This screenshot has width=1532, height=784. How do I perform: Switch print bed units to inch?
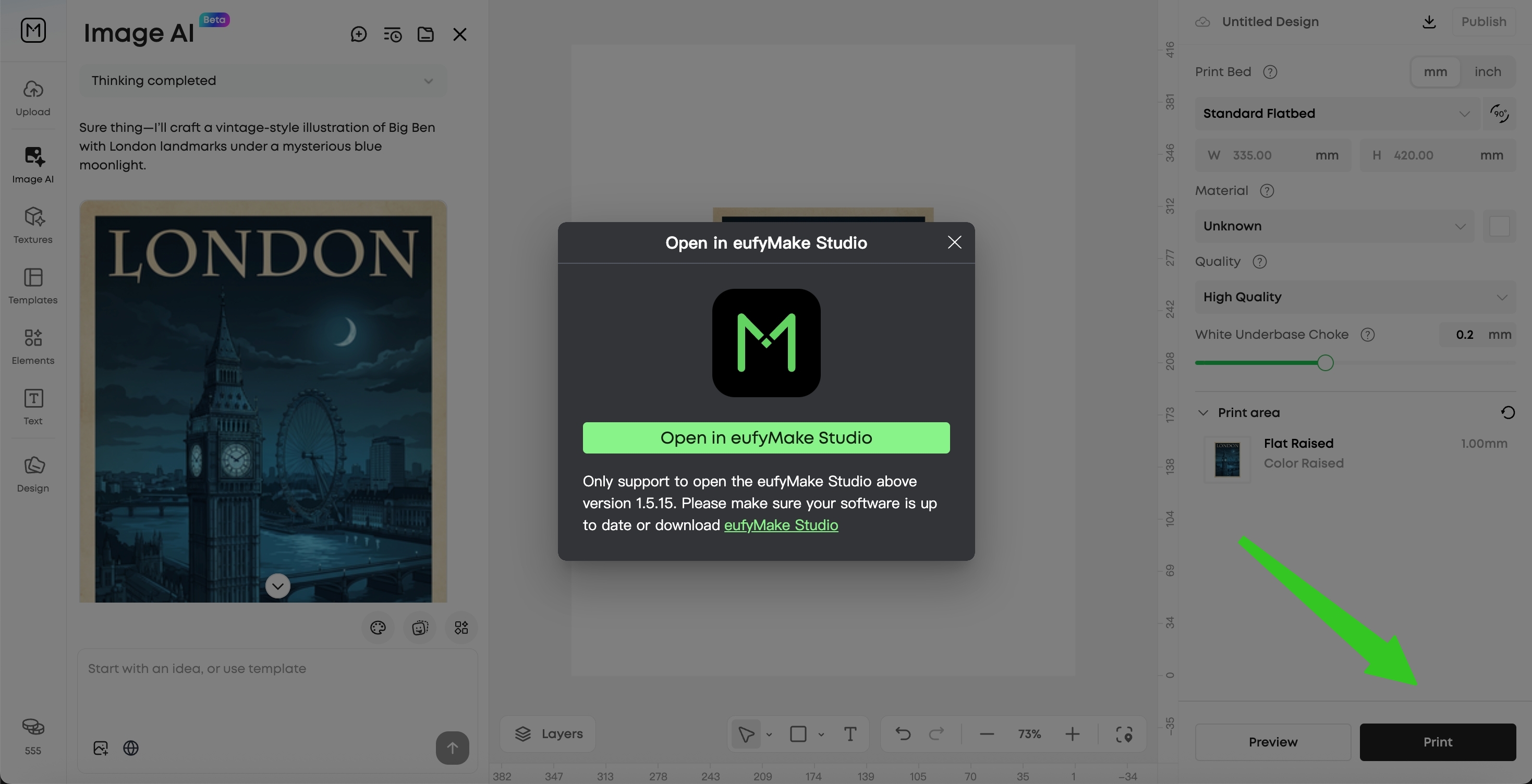tap(1487, 72)
